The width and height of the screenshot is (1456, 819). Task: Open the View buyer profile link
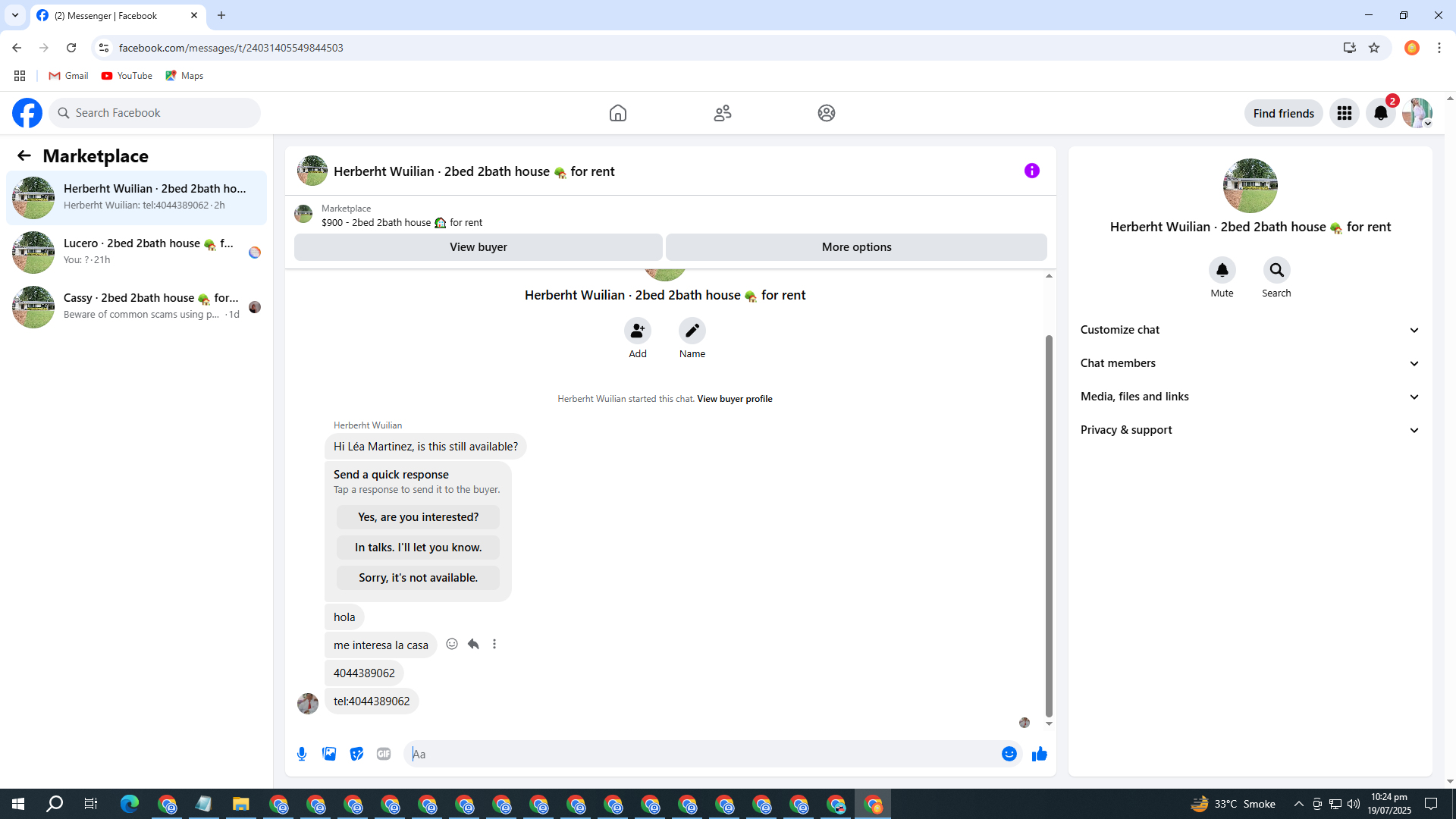734,399
